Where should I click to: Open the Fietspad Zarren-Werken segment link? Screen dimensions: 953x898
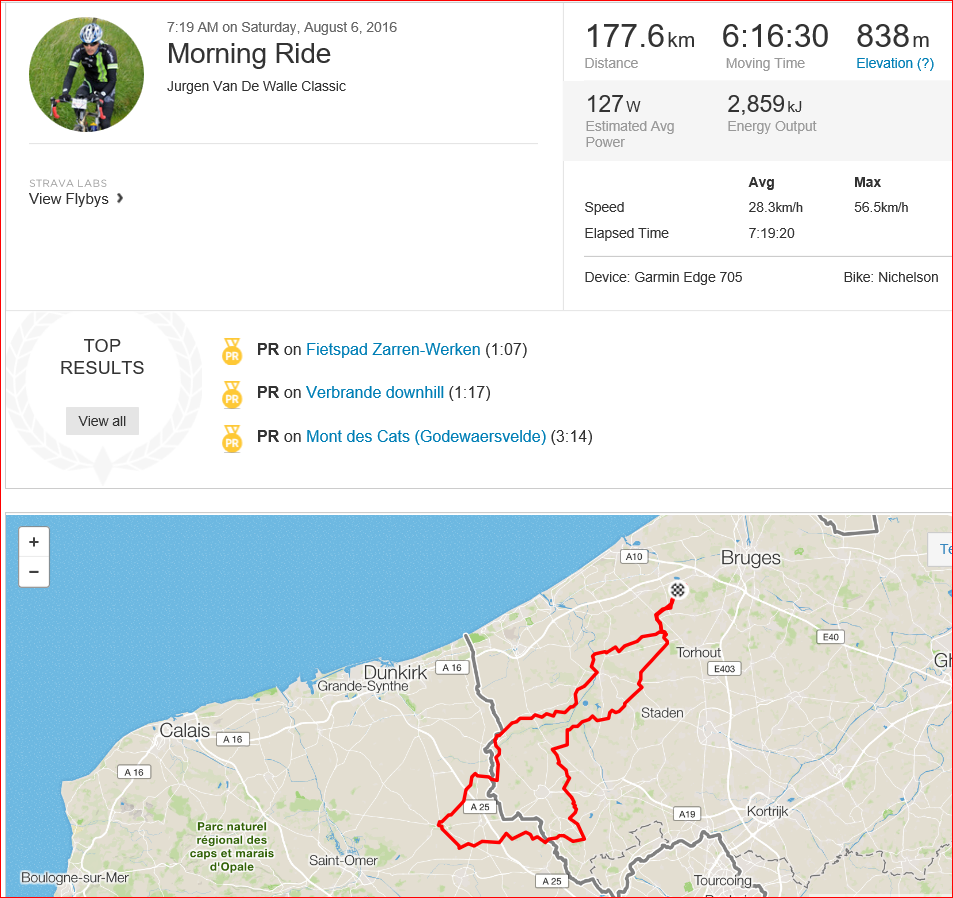tap(393, 349)
